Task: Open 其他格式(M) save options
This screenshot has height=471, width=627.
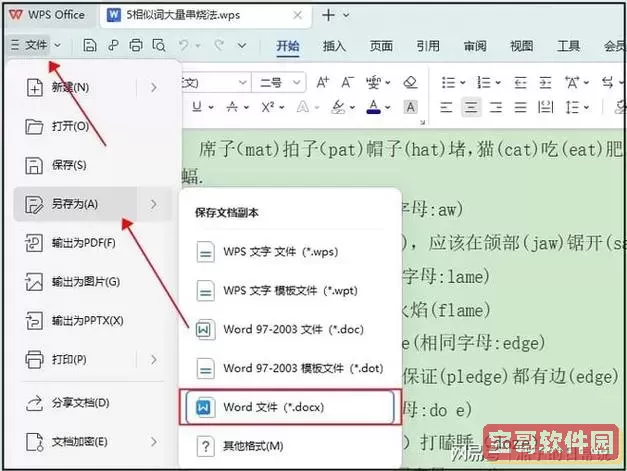Action: point(290,446)
